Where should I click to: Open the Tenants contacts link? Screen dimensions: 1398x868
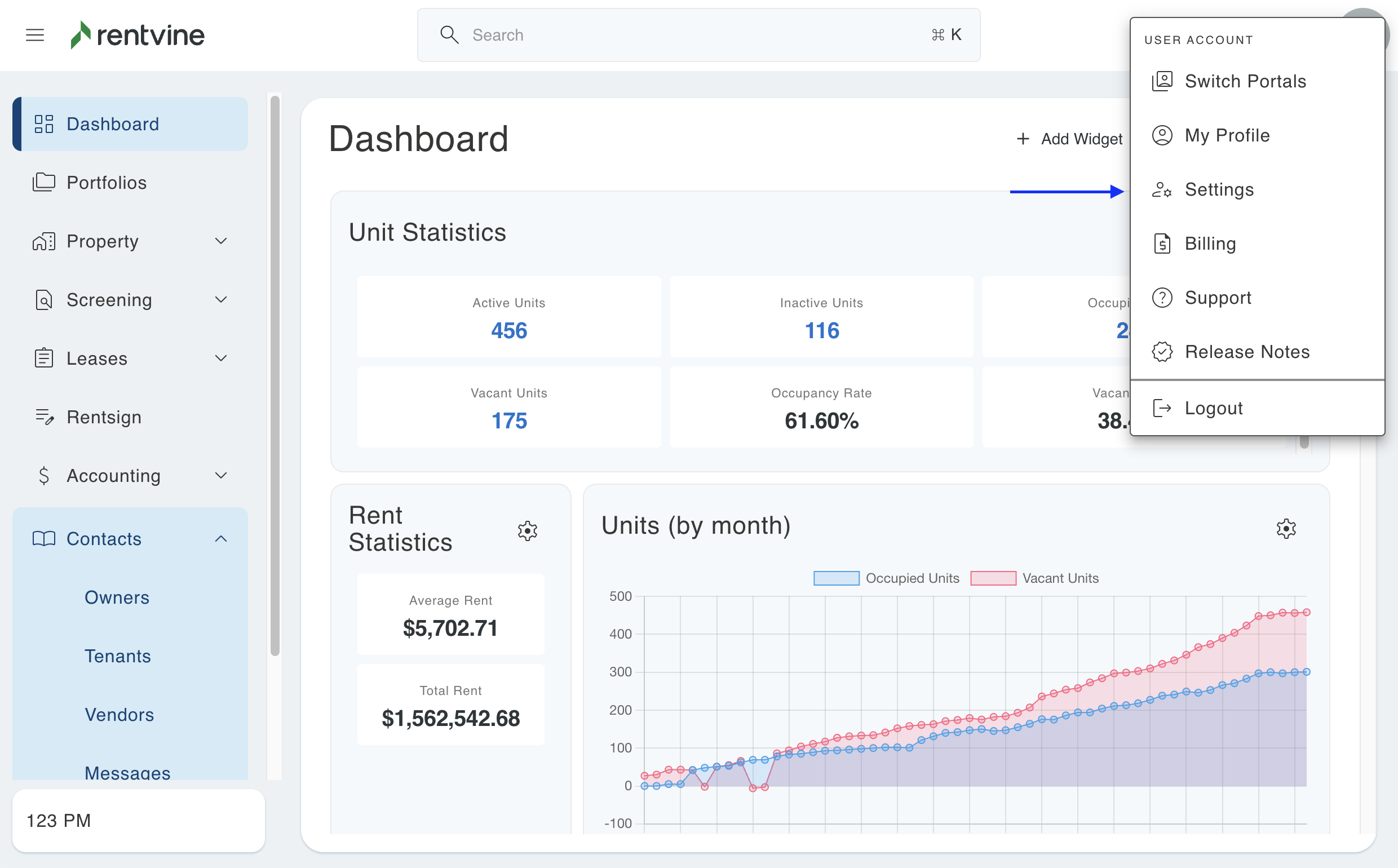118,656
